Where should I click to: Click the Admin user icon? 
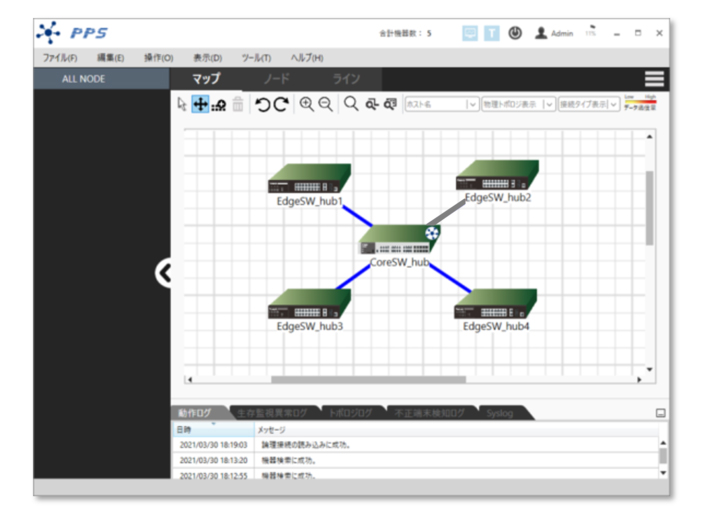541,33
